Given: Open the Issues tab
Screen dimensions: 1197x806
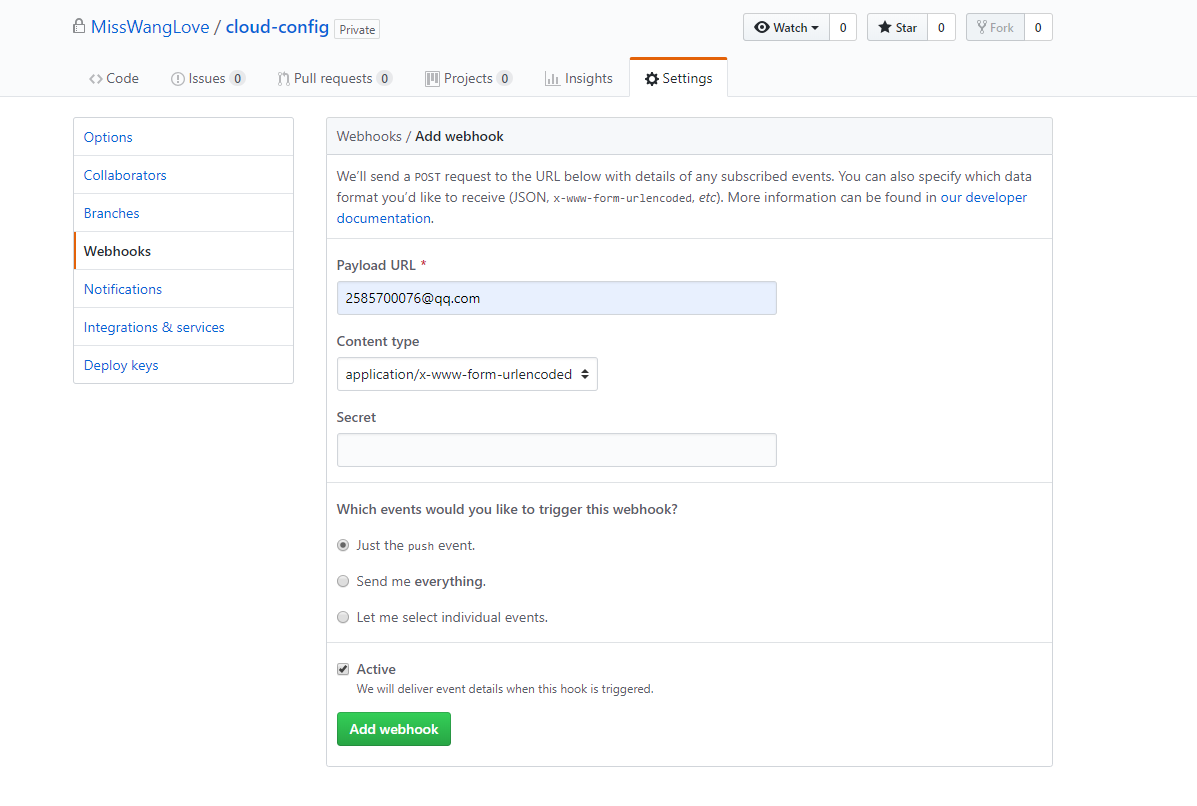Looking at the screenshot, I should tap(208, 78).
